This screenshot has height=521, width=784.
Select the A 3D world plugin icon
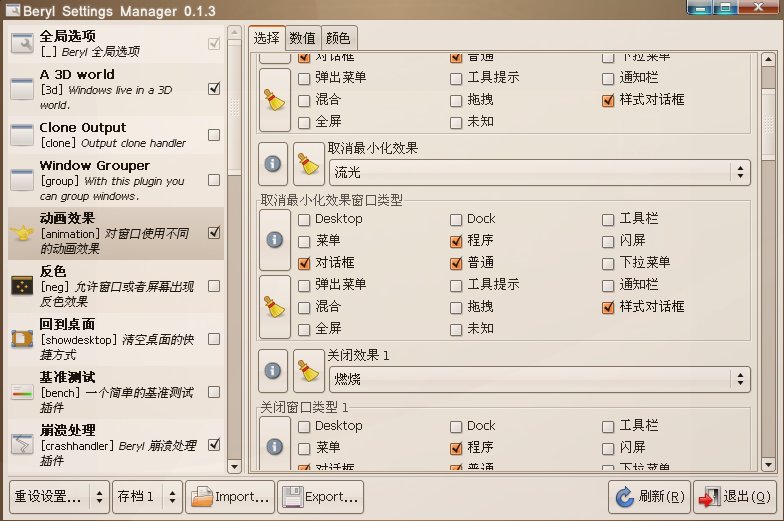click(22, 89)
